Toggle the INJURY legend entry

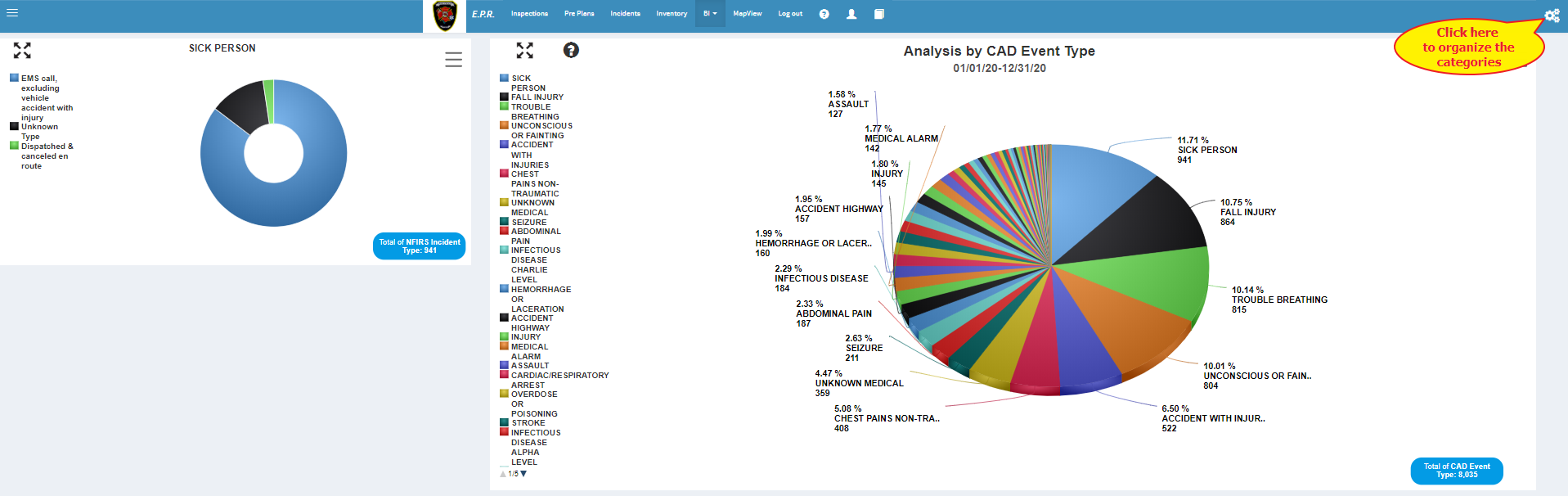coord(520,336)
